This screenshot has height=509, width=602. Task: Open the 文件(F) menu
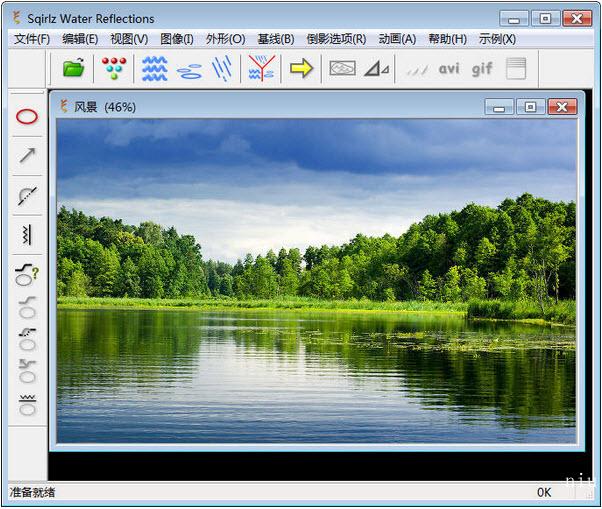coord(32,39)
